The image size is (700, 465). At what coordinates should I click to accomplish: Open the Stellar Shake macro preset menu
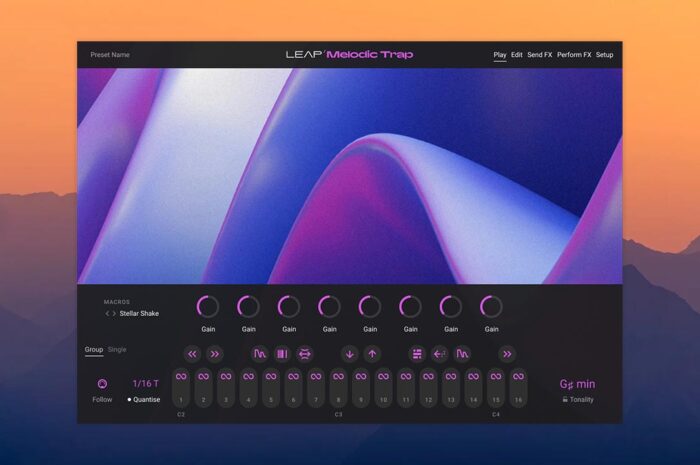(139, 314)
